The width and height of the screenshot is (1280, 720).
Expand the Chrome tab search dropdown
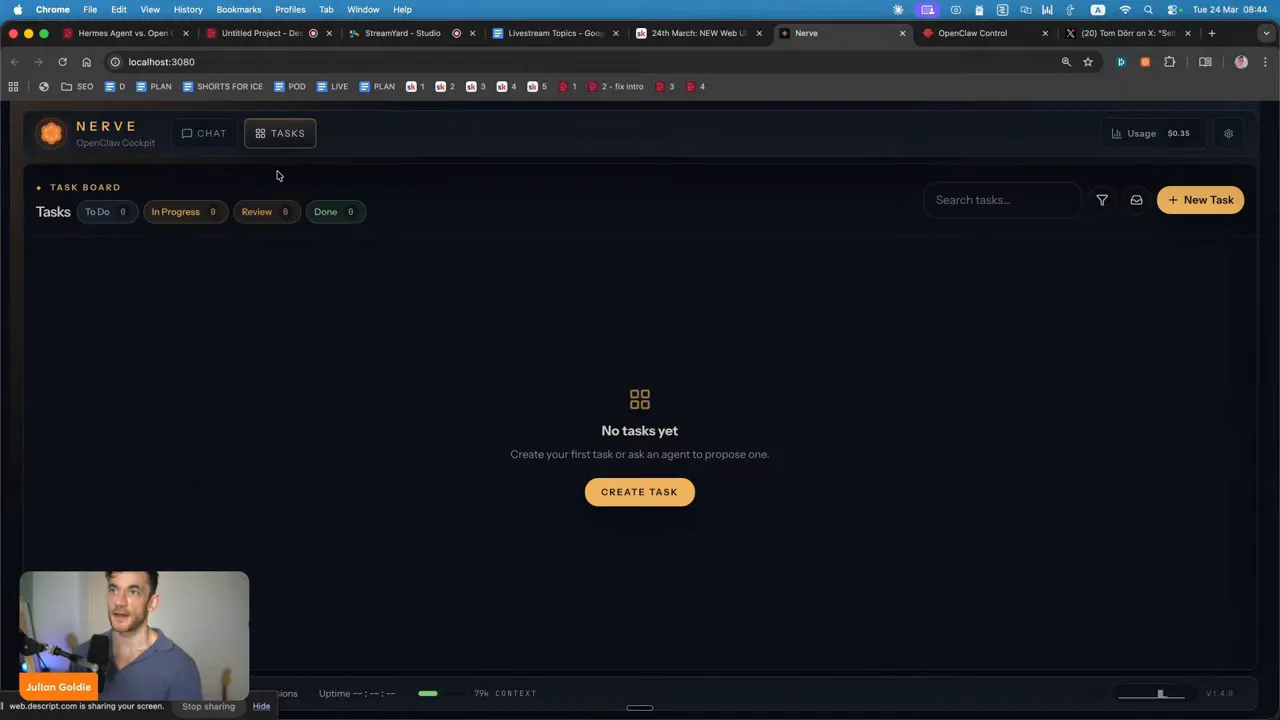[x=1265, y=33]
